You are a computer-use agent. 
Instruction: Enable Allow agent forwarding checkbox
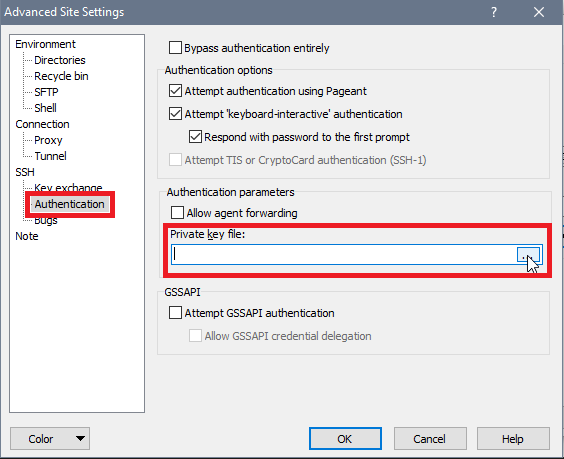pos(177,213)
